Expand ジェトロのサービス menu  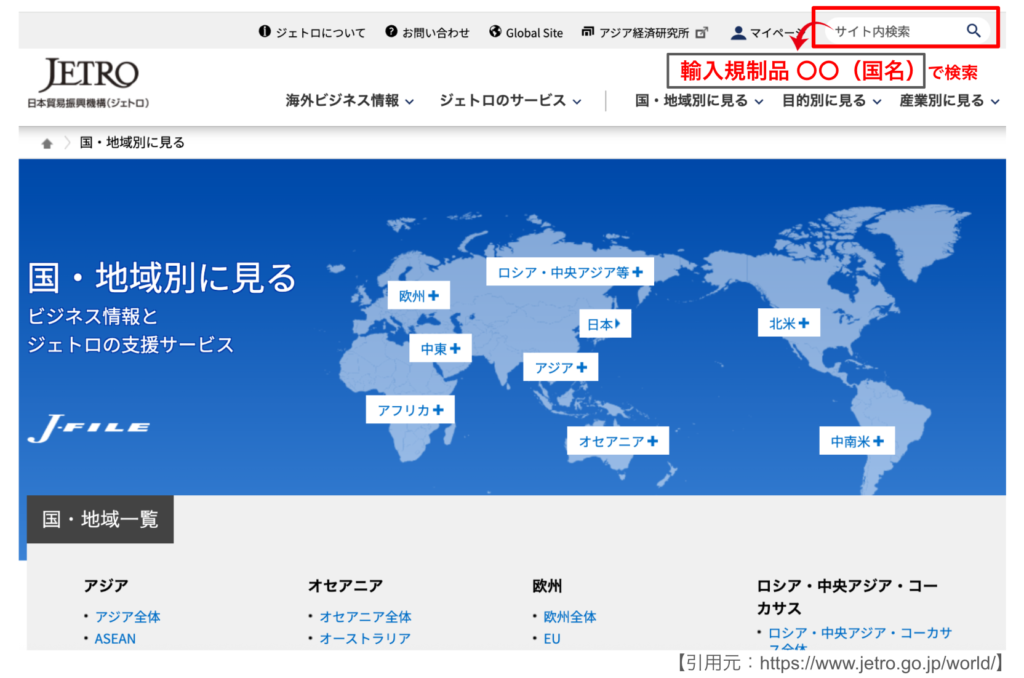(510, 101)
